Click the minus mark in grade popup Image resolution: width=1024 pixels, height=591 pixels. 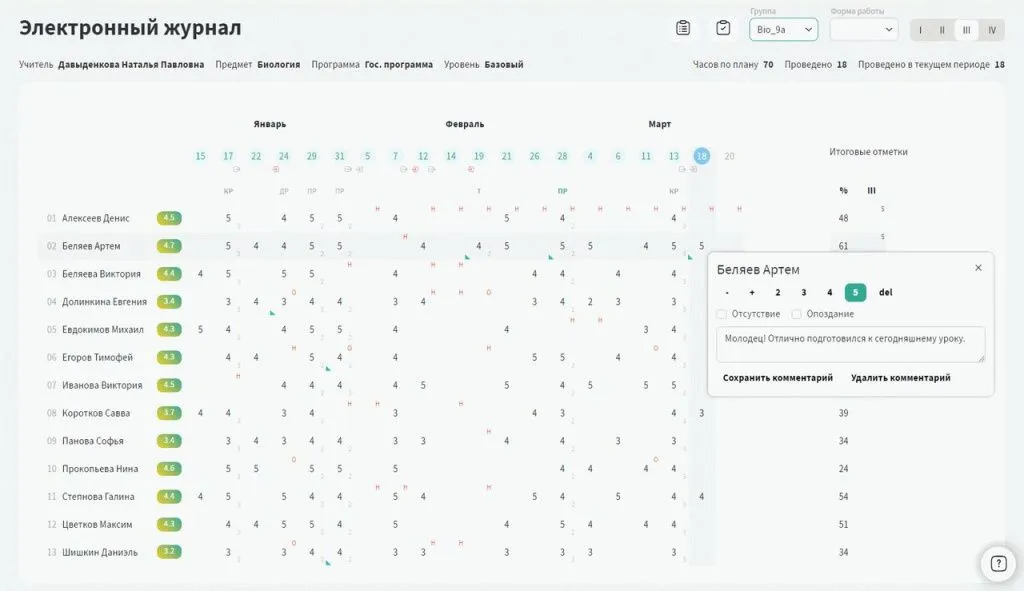[726, 292]
